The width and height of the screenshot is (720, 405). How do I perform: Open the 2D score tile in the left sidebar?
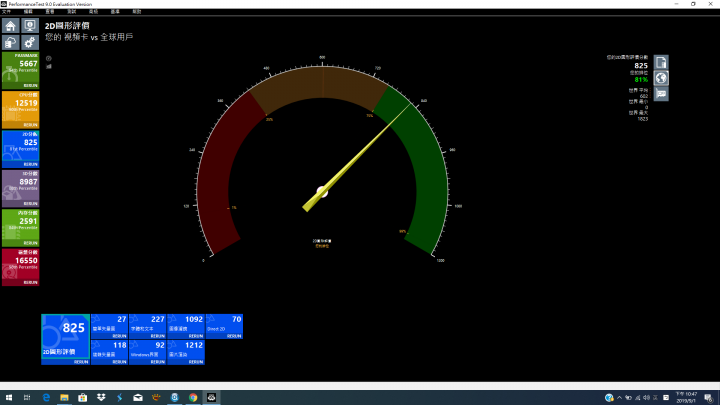21,149
